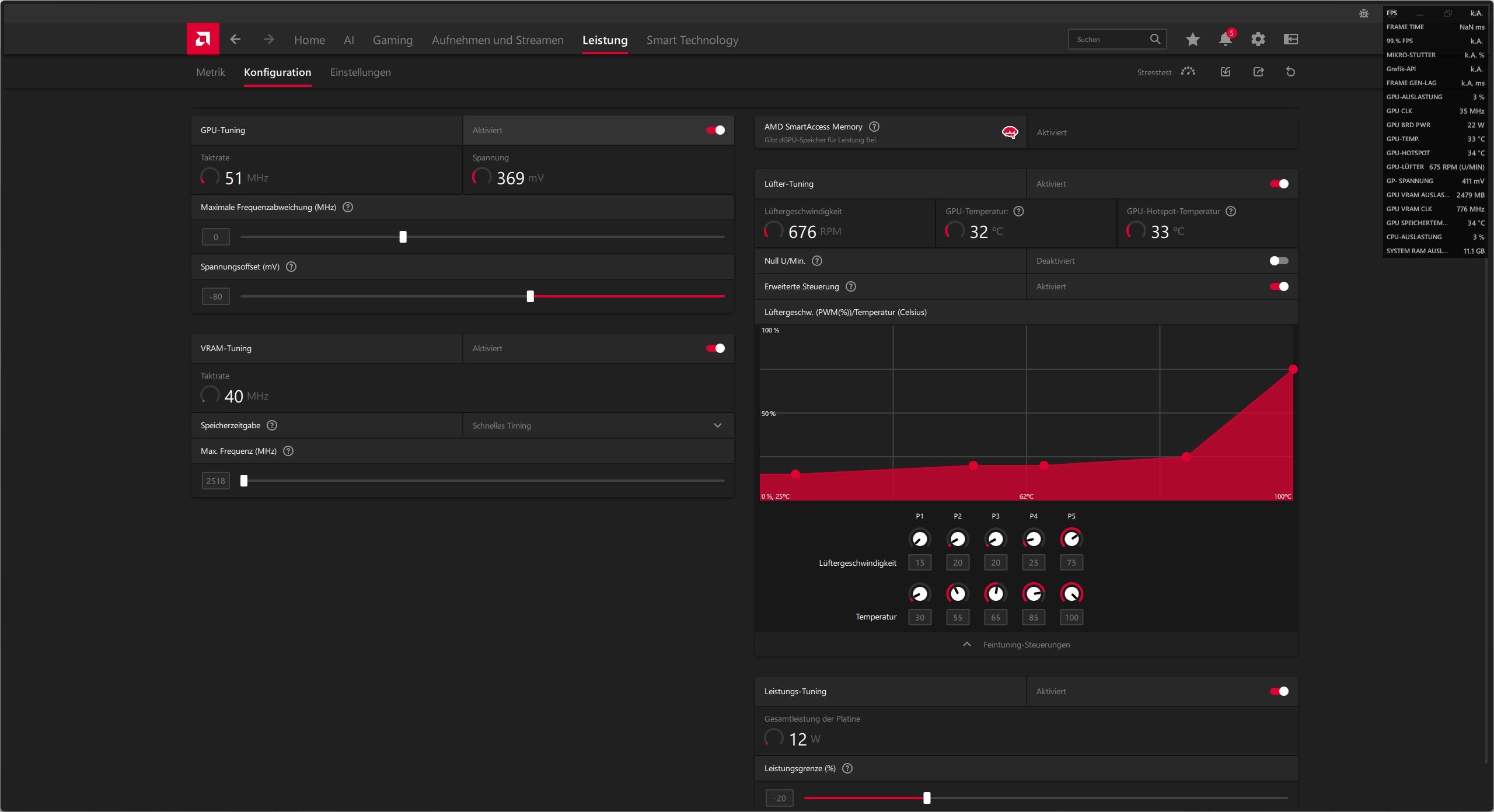Turn off Erweiterte Steuerung toggle
Image resolution: width=1494 pixels, height=812 pixels.
pyautogui.click(x=1279, y=286)
